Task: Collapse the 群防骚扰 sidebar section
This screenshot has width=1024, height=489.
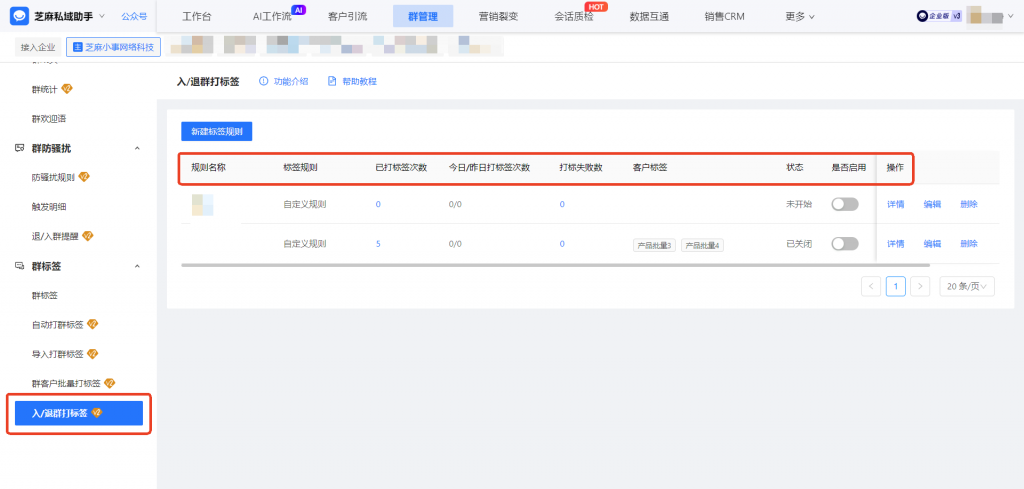Action: click(x=137, y=148)
